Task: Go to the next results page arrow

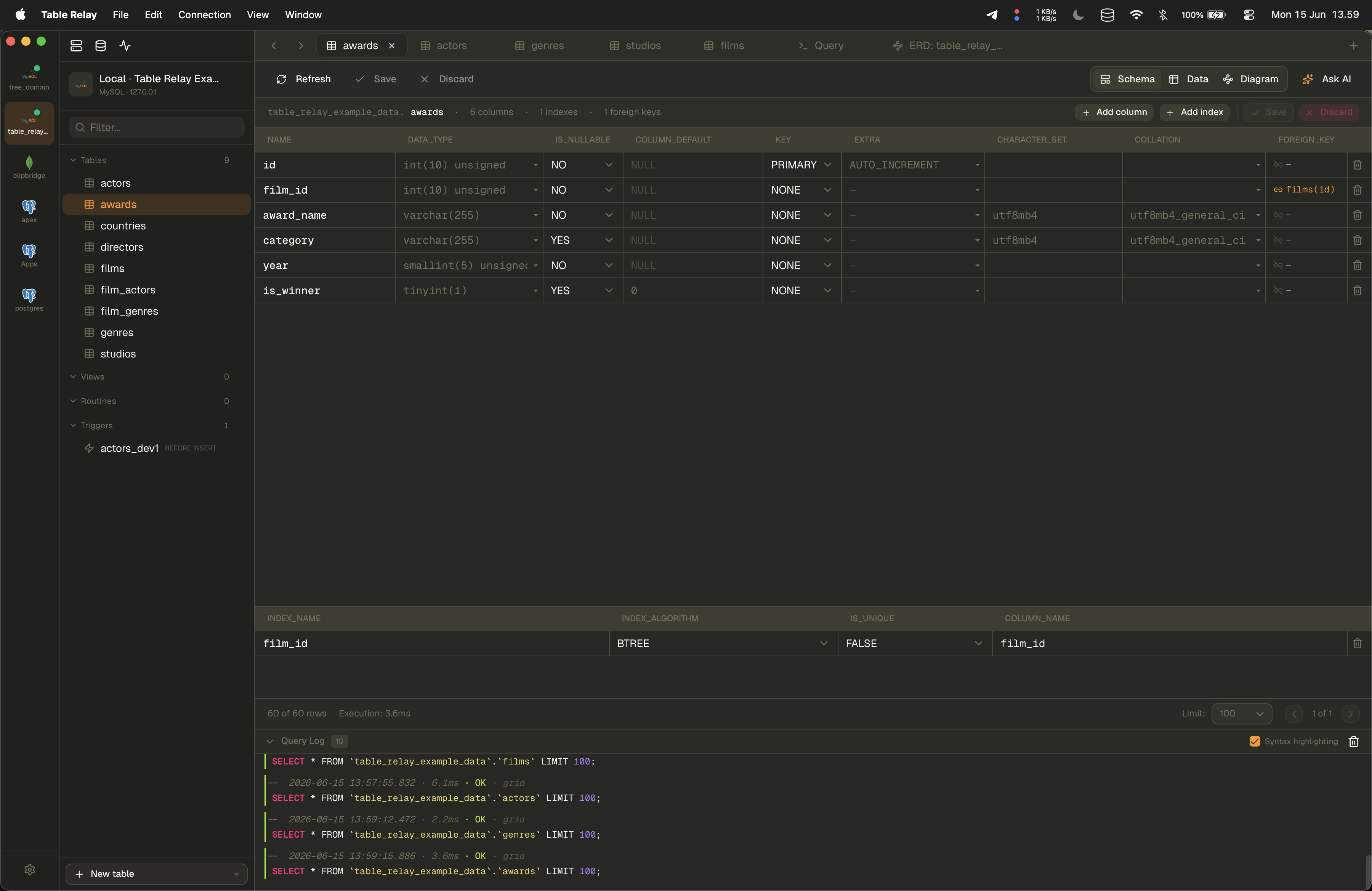Action: [x=1350, y=713]
